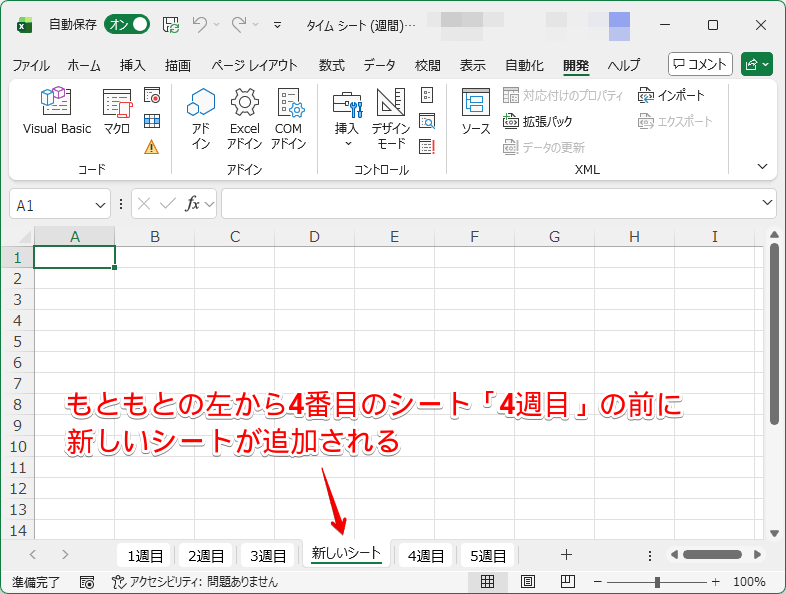This screenshot has height=594, width=786.
Task: Click the Excel app icon
Action: coord(24,25)
